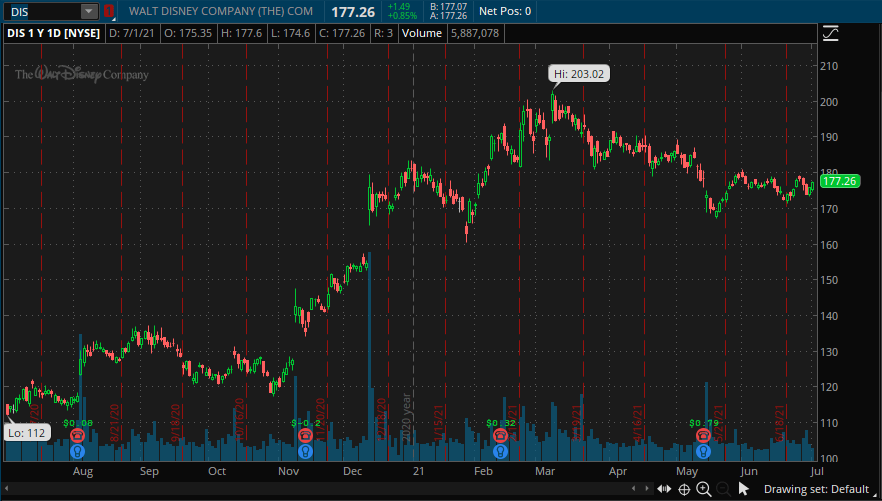Click the 21 year label on the time axis
The height and width of the screenshot is (501, 882).
418,471
